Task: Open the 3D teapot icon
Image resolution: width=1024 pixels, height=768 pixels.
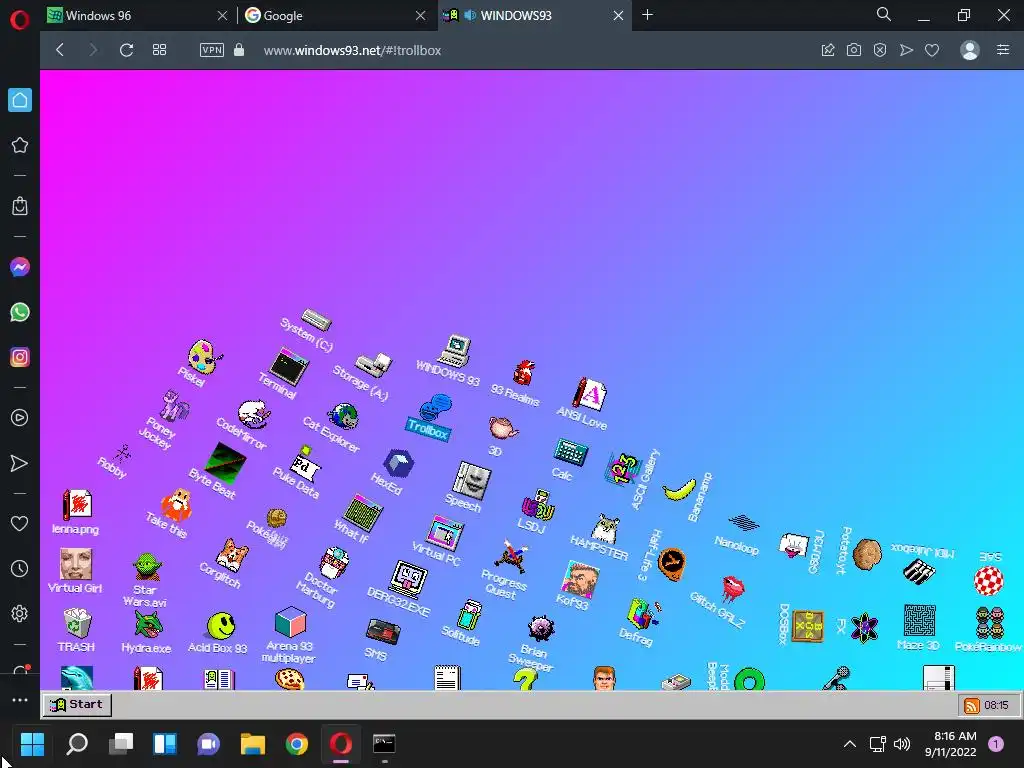Action: [503, 428]
